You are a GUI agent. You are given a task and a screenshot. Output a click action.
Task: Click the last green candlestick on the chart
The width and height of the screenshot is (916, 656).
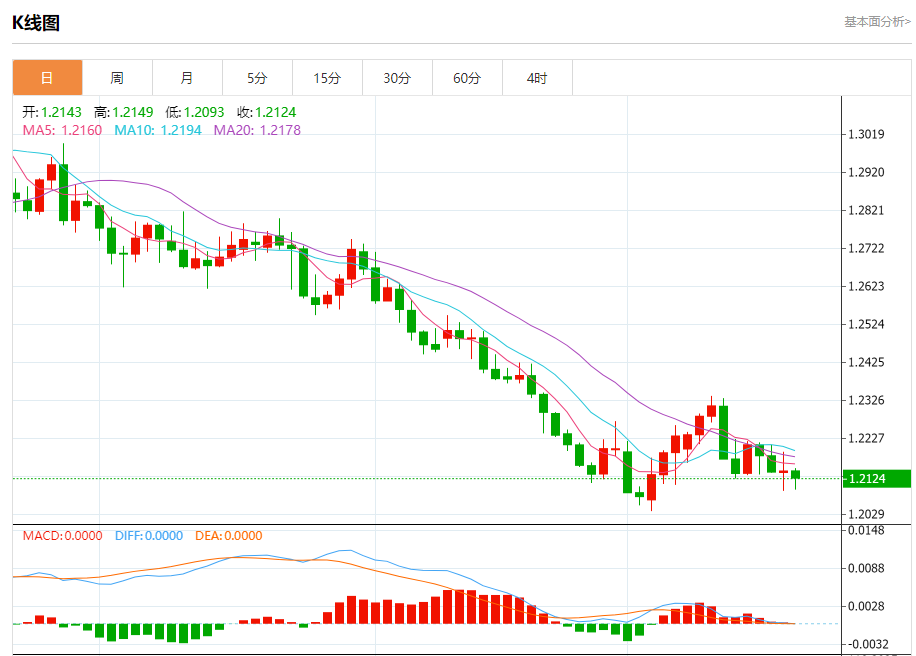point(795,476)
